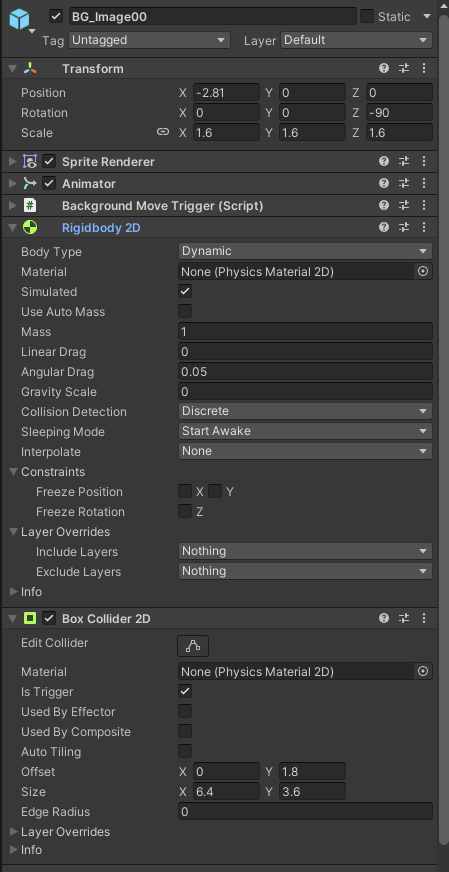The width and height of the screenshot is (449, 872).
Task: Enable Used By Effector checkbox
Action: click(x=185, y=711)
